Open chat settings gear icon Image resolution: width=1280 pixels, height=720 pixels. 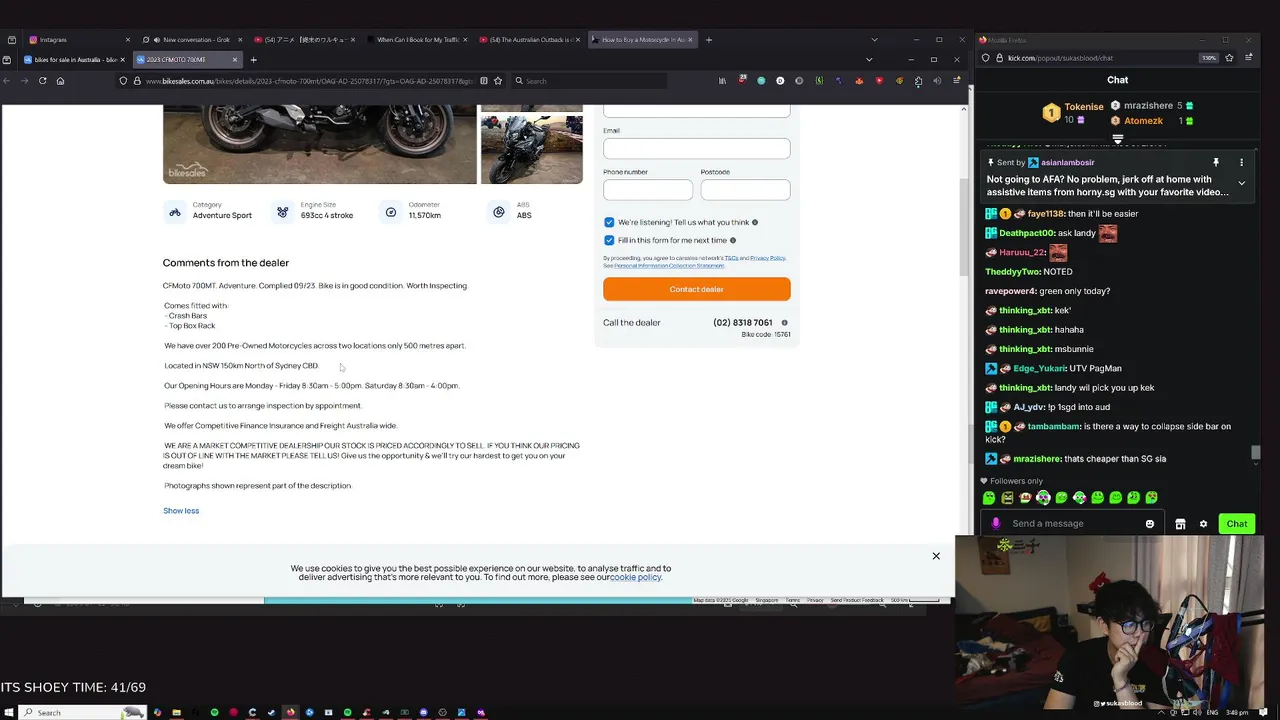click(x=1203, y=524)
